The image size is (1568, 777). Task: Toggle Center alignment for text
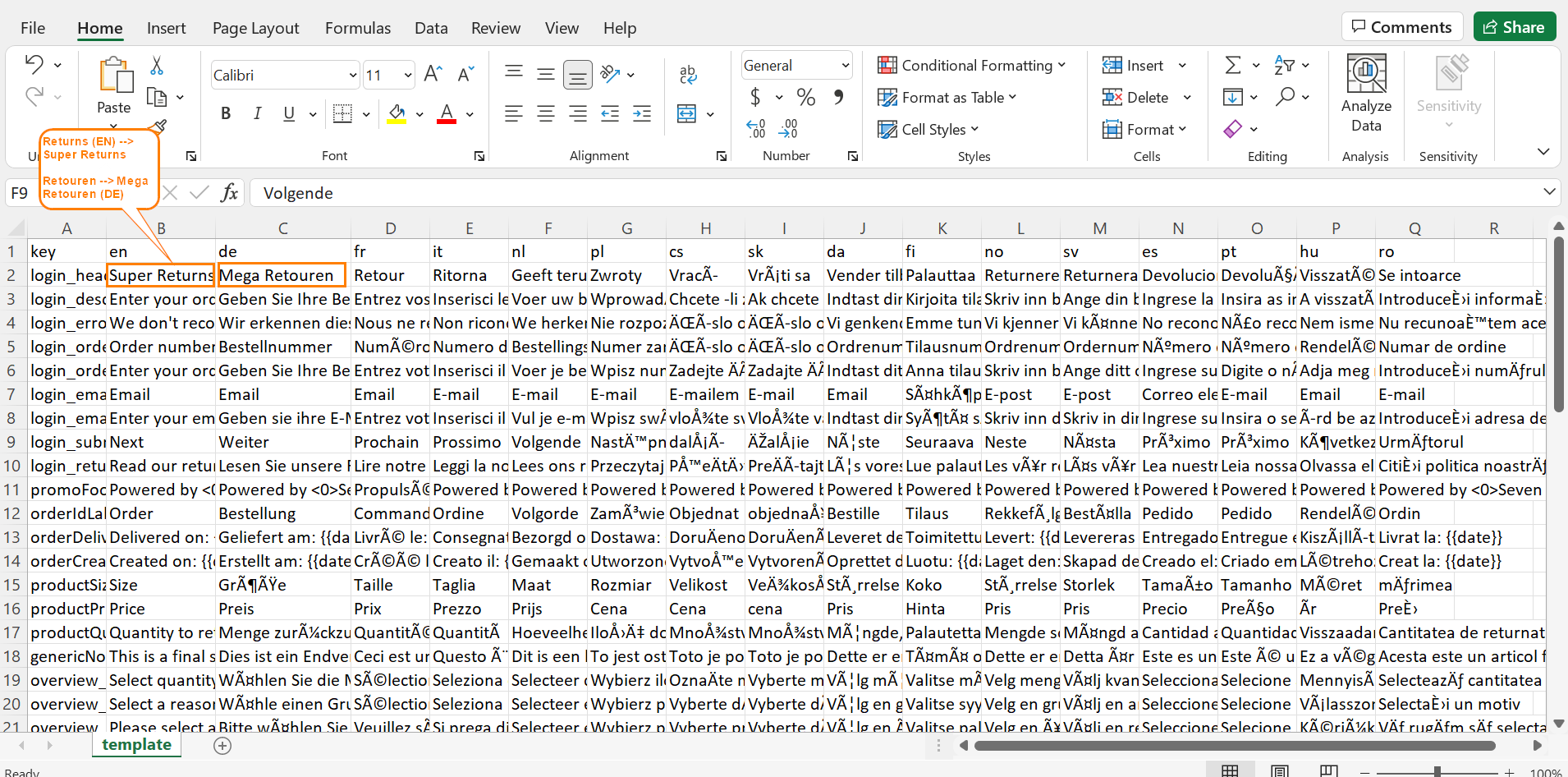coord(546,113)
